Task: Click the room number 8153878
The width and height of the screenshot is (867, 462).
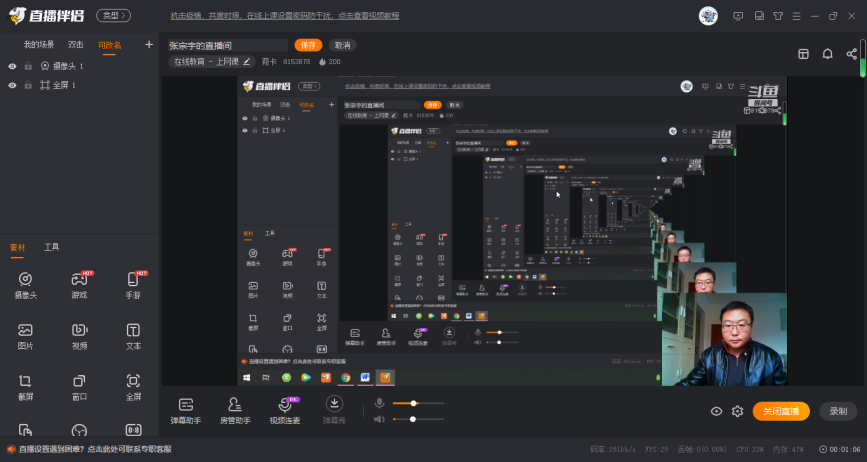Action: coord(296,62)
